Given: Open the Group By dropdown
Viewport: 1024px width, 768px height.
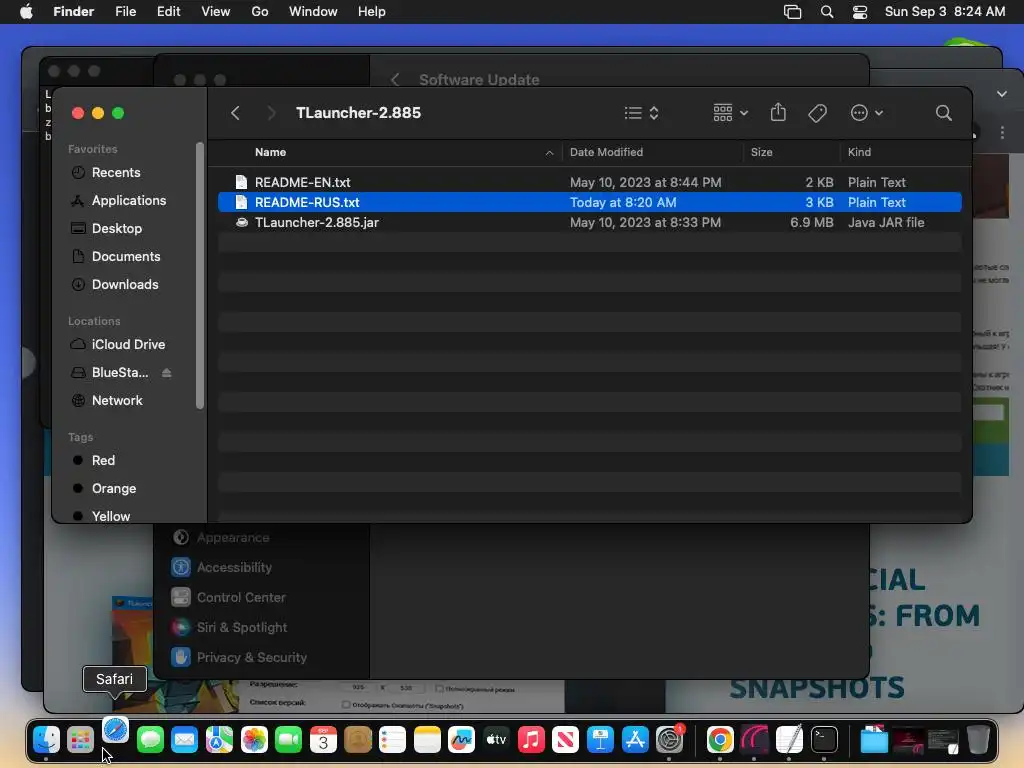Looking at the screenshot, I should (x=730, y=113).
